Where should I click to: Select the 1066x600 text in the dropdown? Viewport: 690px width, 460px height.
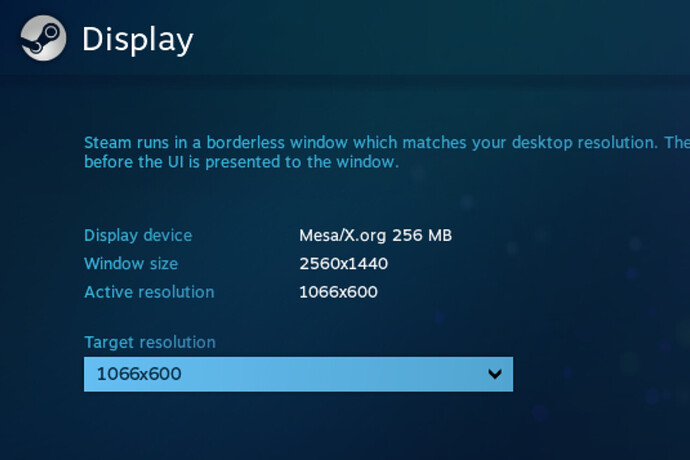point(139,374)
